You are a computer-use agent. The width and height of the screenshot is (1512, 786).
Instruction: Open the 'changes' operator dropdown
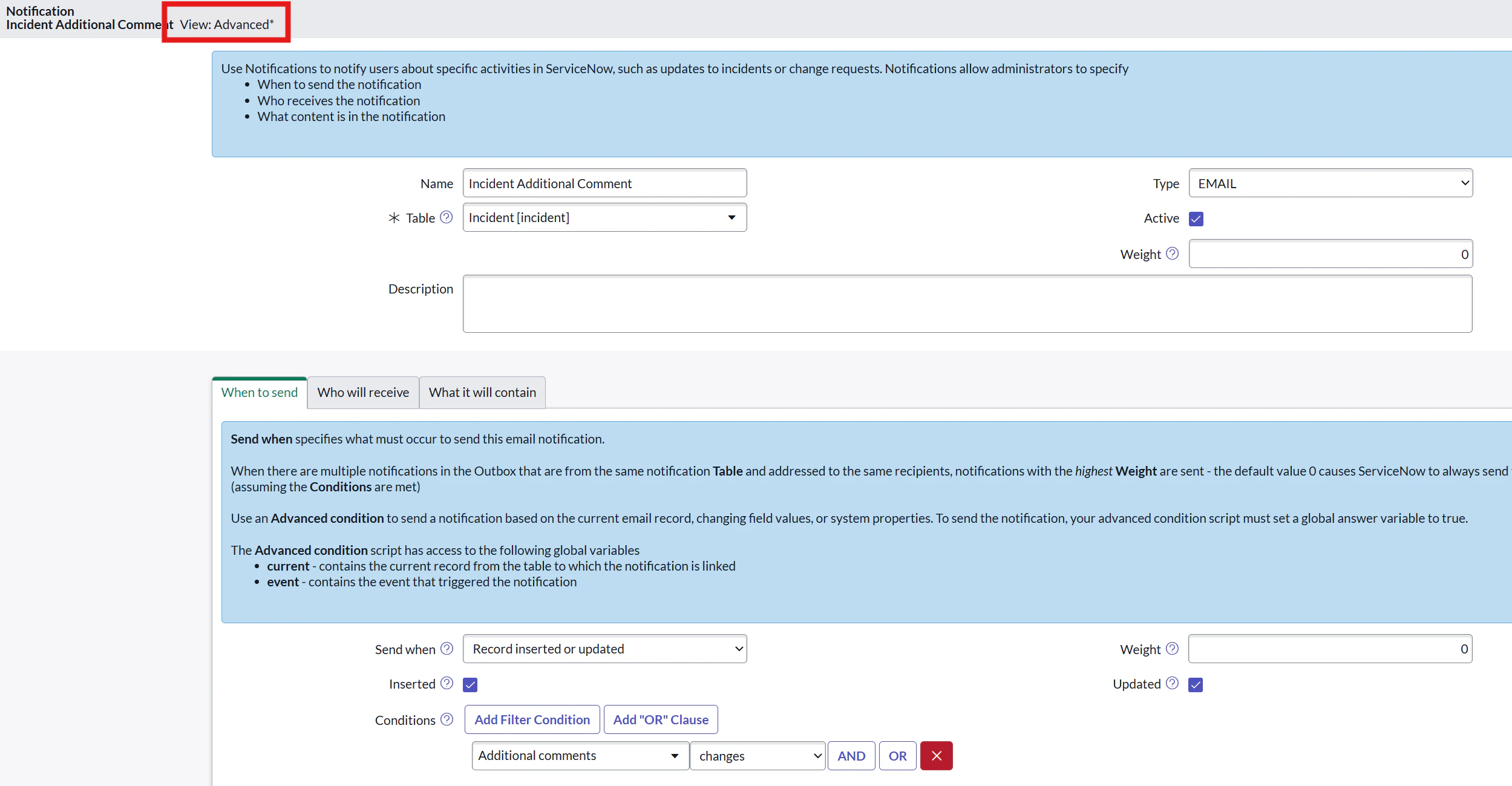point(758,756)
